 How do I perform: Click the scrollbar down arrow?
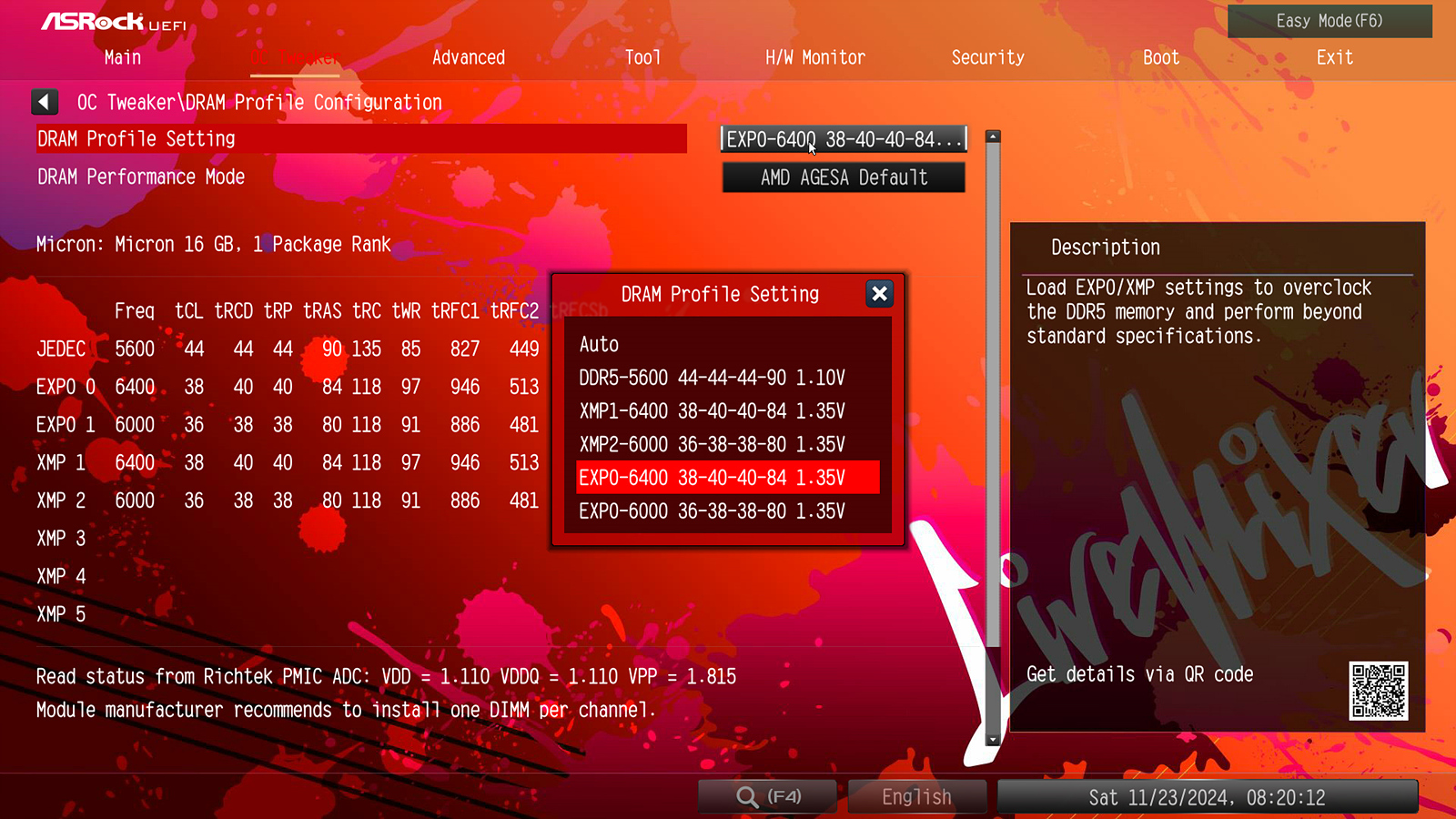(993, 739)
